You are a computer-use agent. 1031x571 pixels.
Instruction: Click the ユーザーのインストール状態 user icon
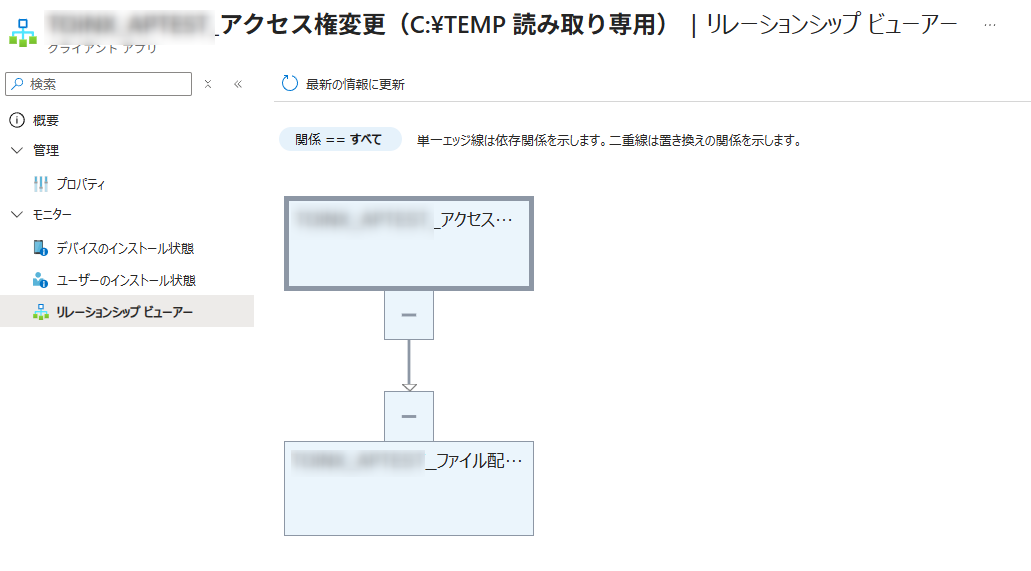(41, 280)
